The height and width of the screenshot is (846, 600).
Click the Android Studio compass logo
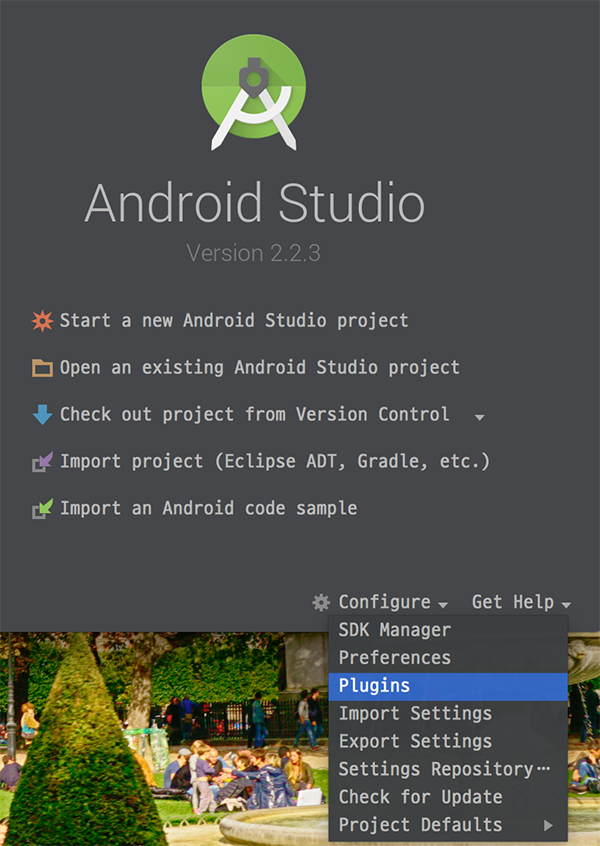click(x=254, y=92)
